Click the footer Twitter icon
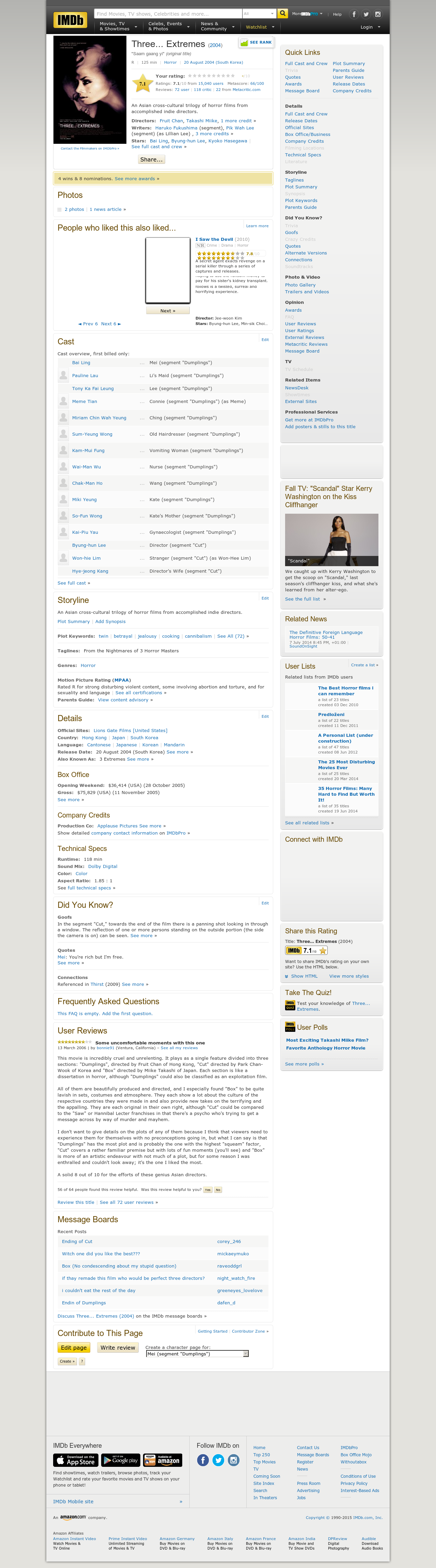This screenshot has height=1568, width=436. 218,1460
